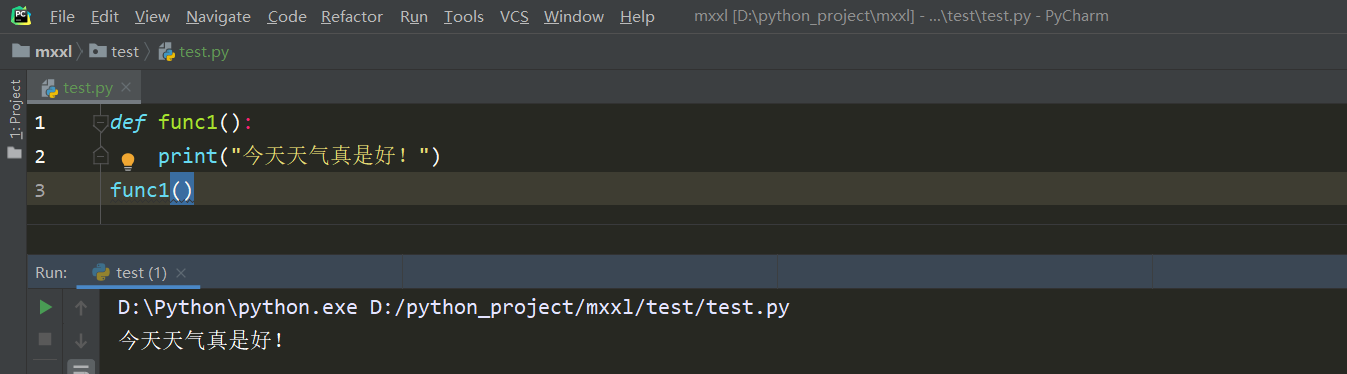Click the Stop process square icon
The height and width of the screenshot is (374, 1347).
[x=45, y=339]
